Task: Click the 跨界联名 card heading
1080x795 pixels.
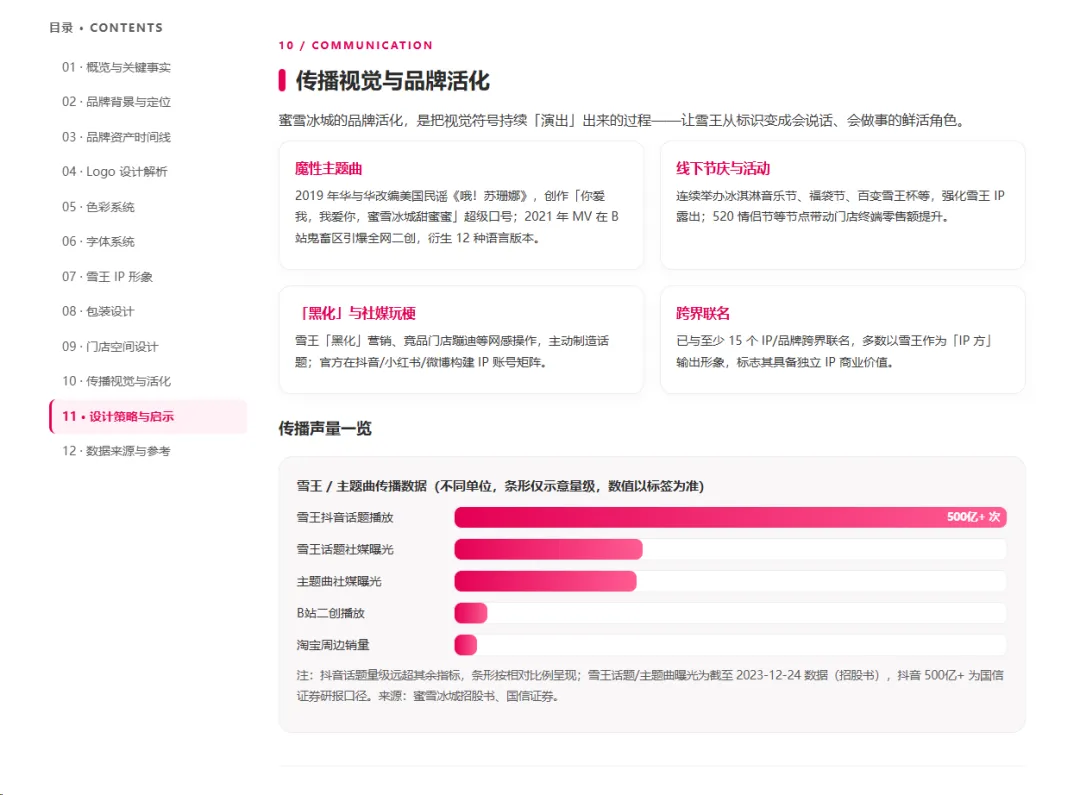Action: (703, 313)
